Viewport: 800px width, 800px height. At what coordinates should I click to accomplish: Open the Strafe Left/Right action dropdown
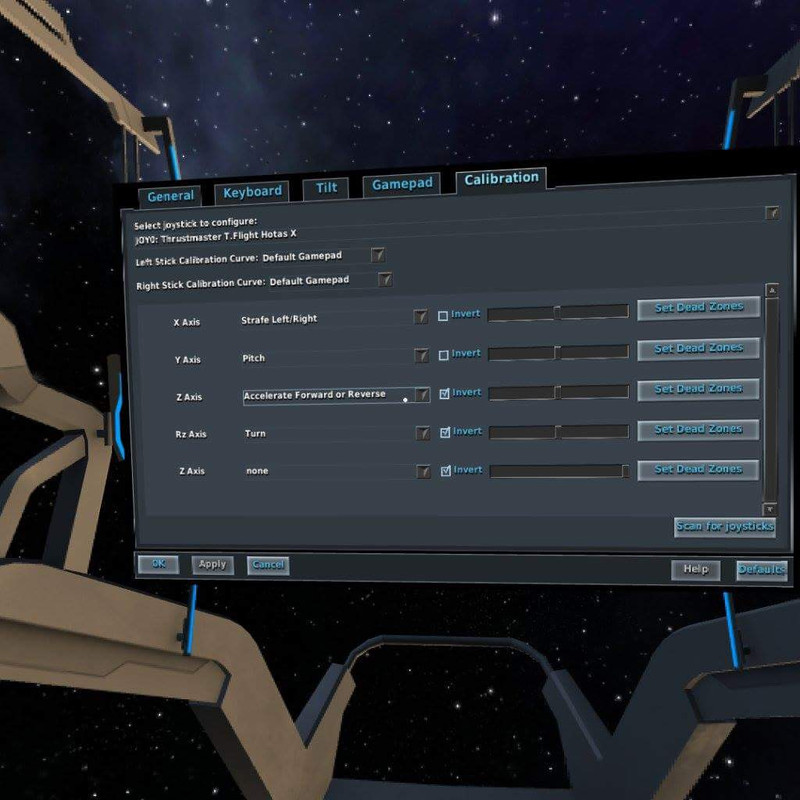click(420, 317)
